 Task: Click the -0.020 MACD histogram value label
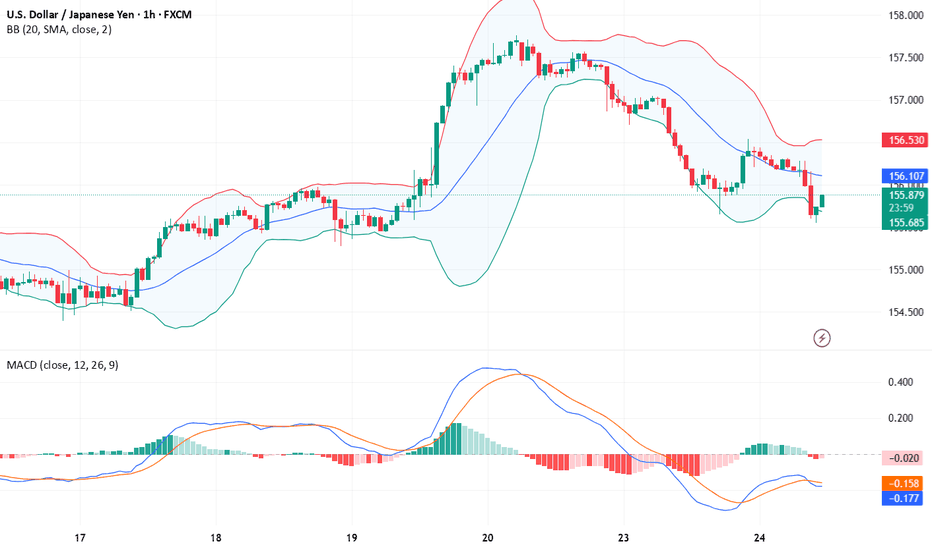pos(905,457)
